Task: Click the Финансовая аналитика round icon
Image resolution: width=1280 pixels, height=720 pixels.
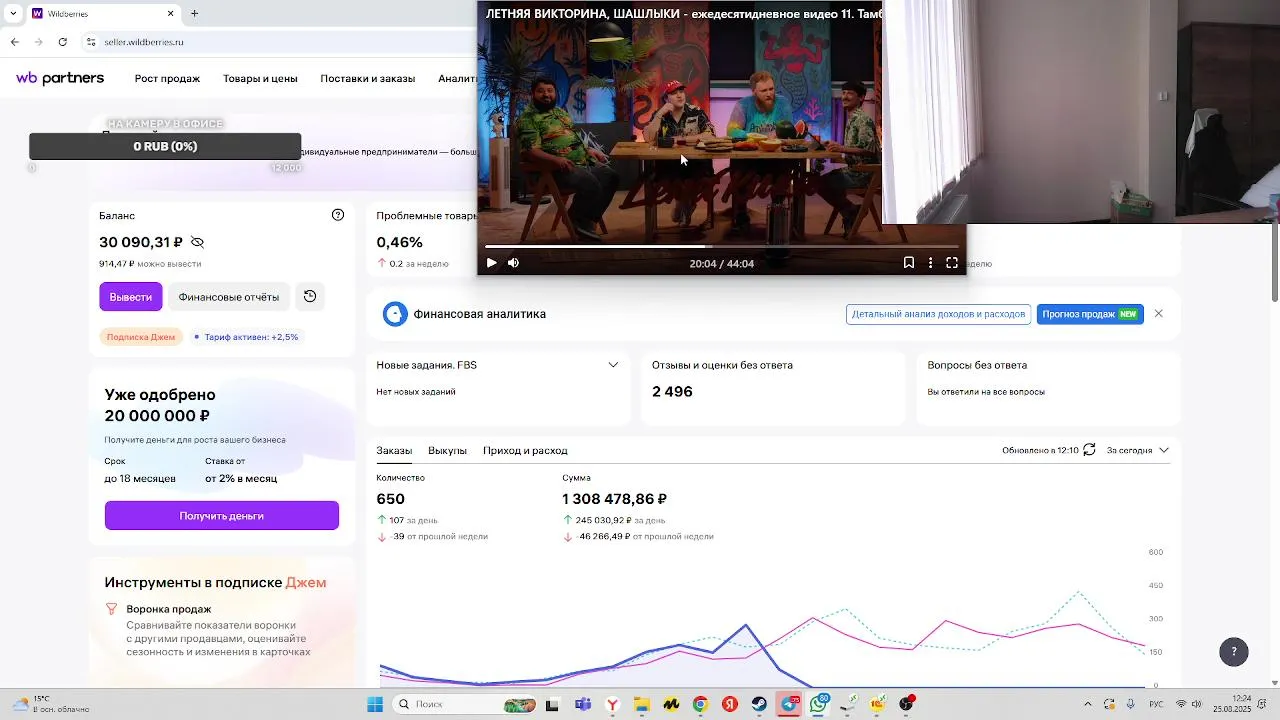Action: 395,314
